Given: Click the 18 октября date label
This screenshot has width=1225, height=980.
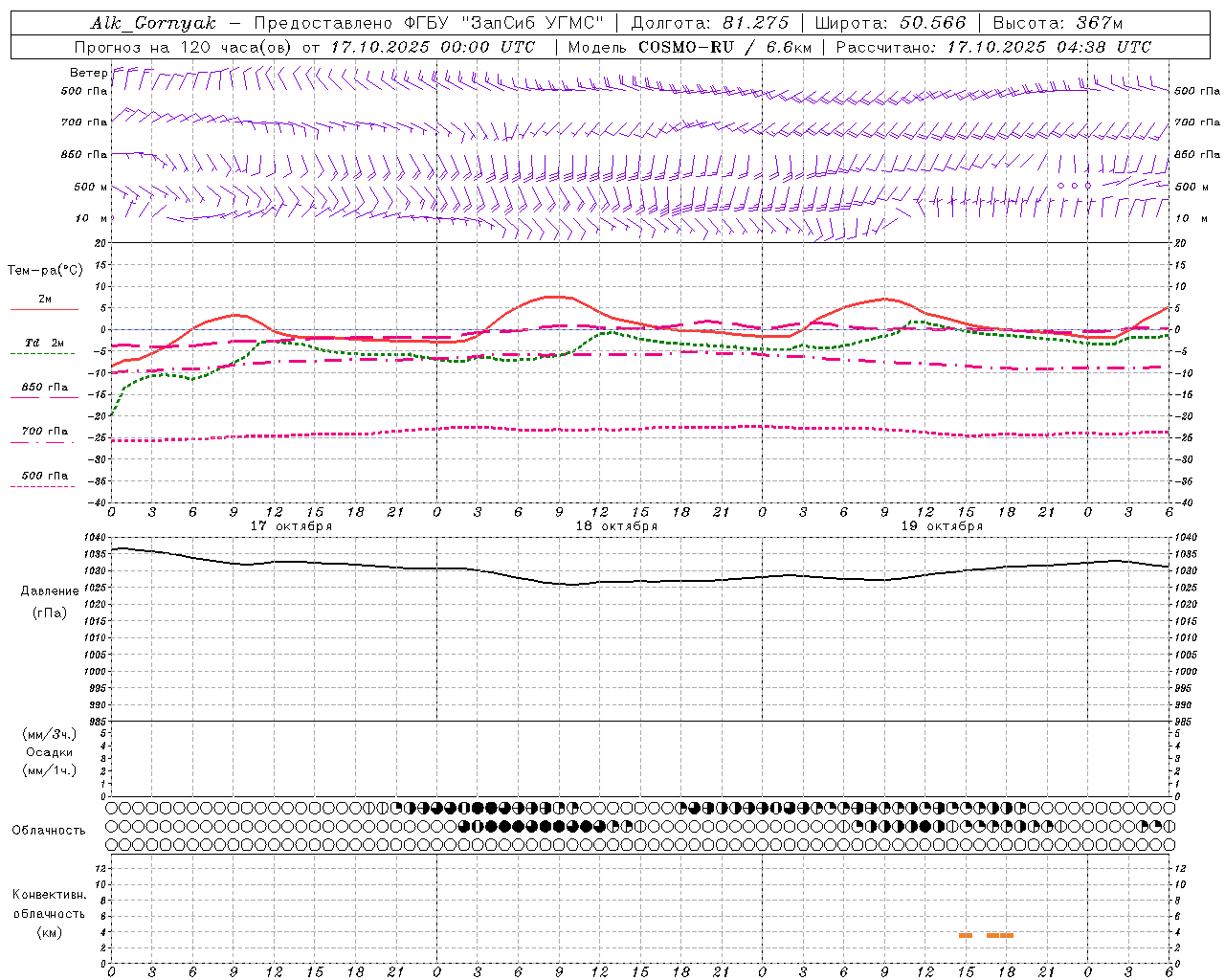Looking at the screenshot, I should 616,526.
